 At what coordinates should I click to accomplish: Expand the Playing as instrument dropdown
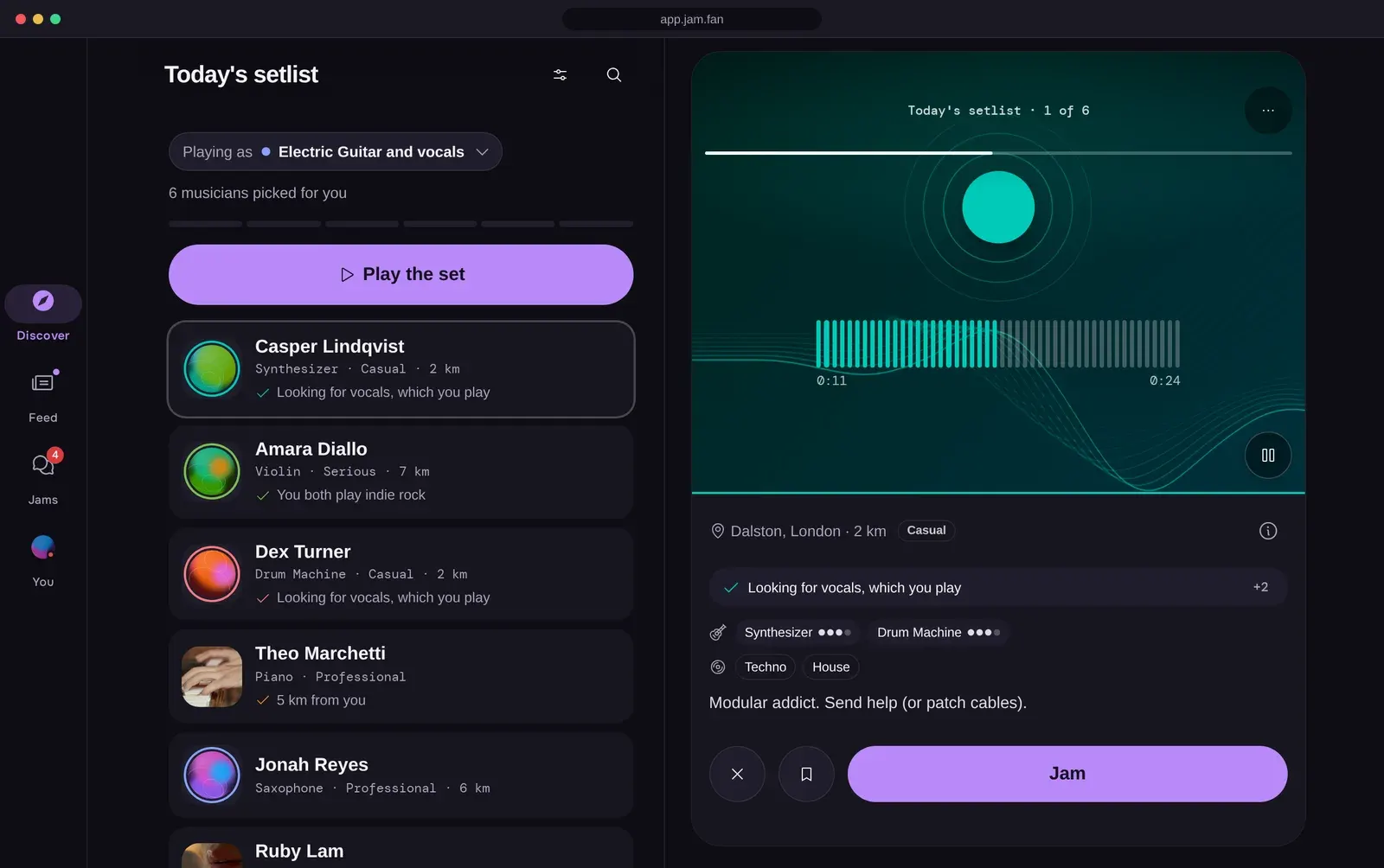(336, 151)
